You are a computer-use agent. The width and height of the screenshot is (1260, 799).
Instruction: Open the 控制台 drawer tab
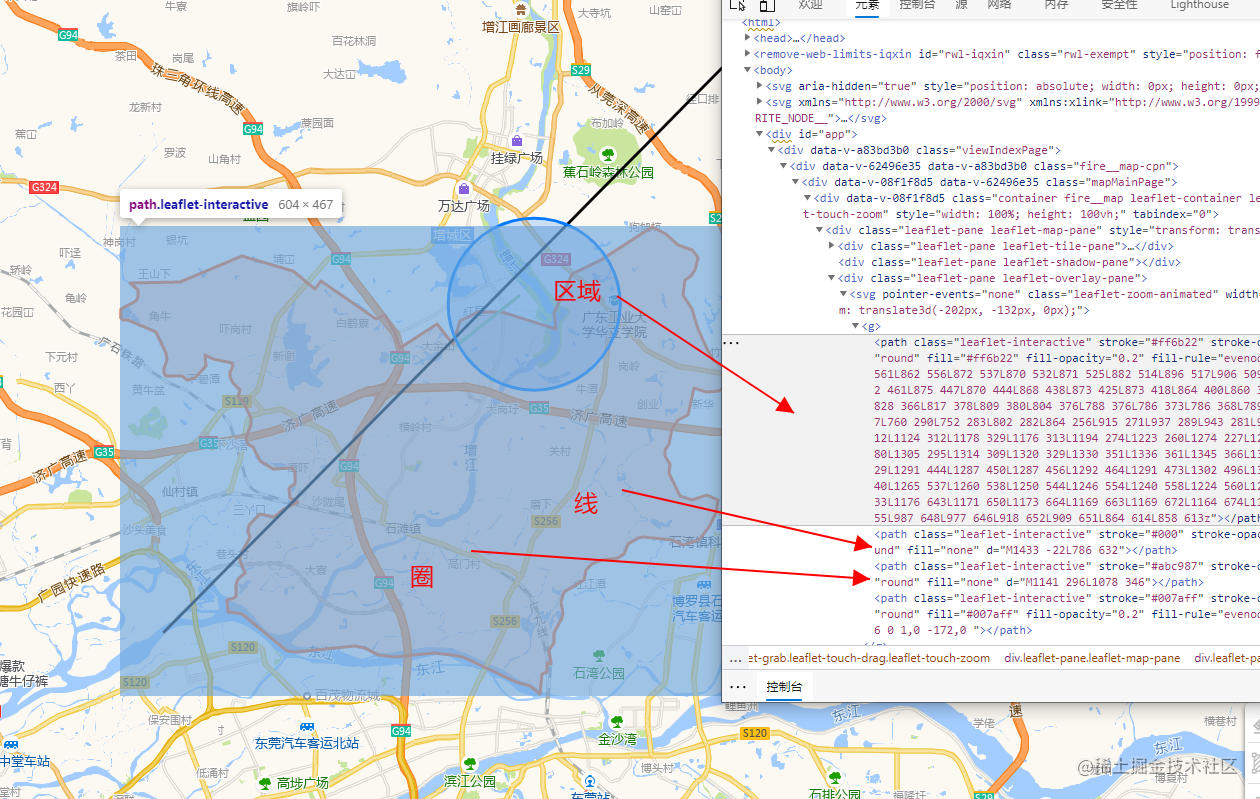pyautogui.click(x=784, y=686)
